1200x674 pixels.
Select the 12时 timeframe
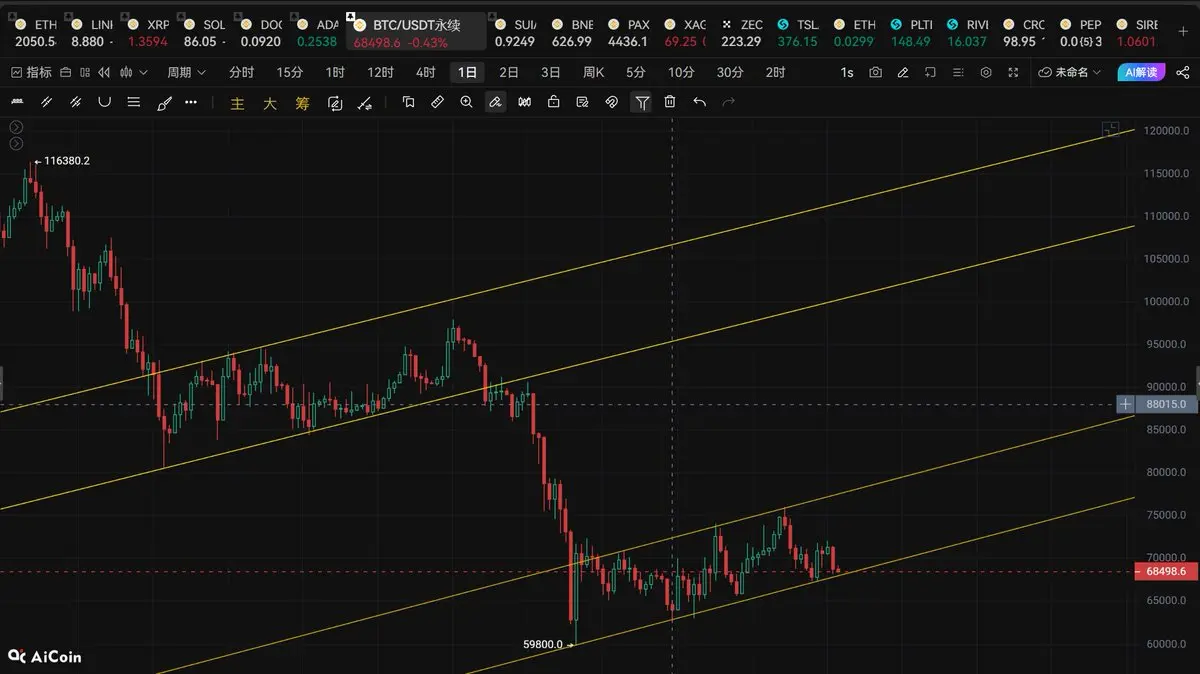coord(380,72)
